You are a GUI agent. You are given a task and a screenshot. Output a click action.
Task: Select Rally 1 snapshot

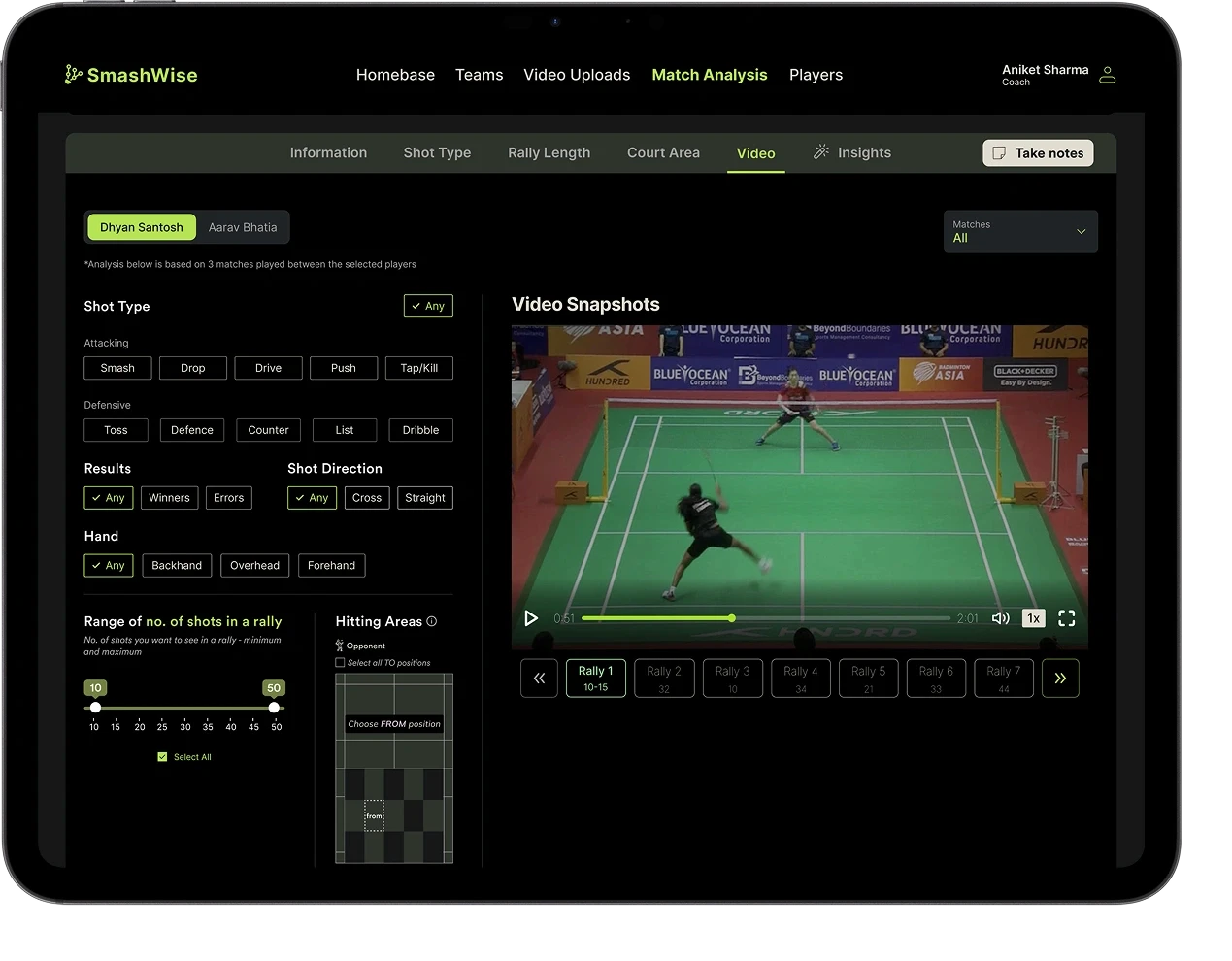(595, 679)
